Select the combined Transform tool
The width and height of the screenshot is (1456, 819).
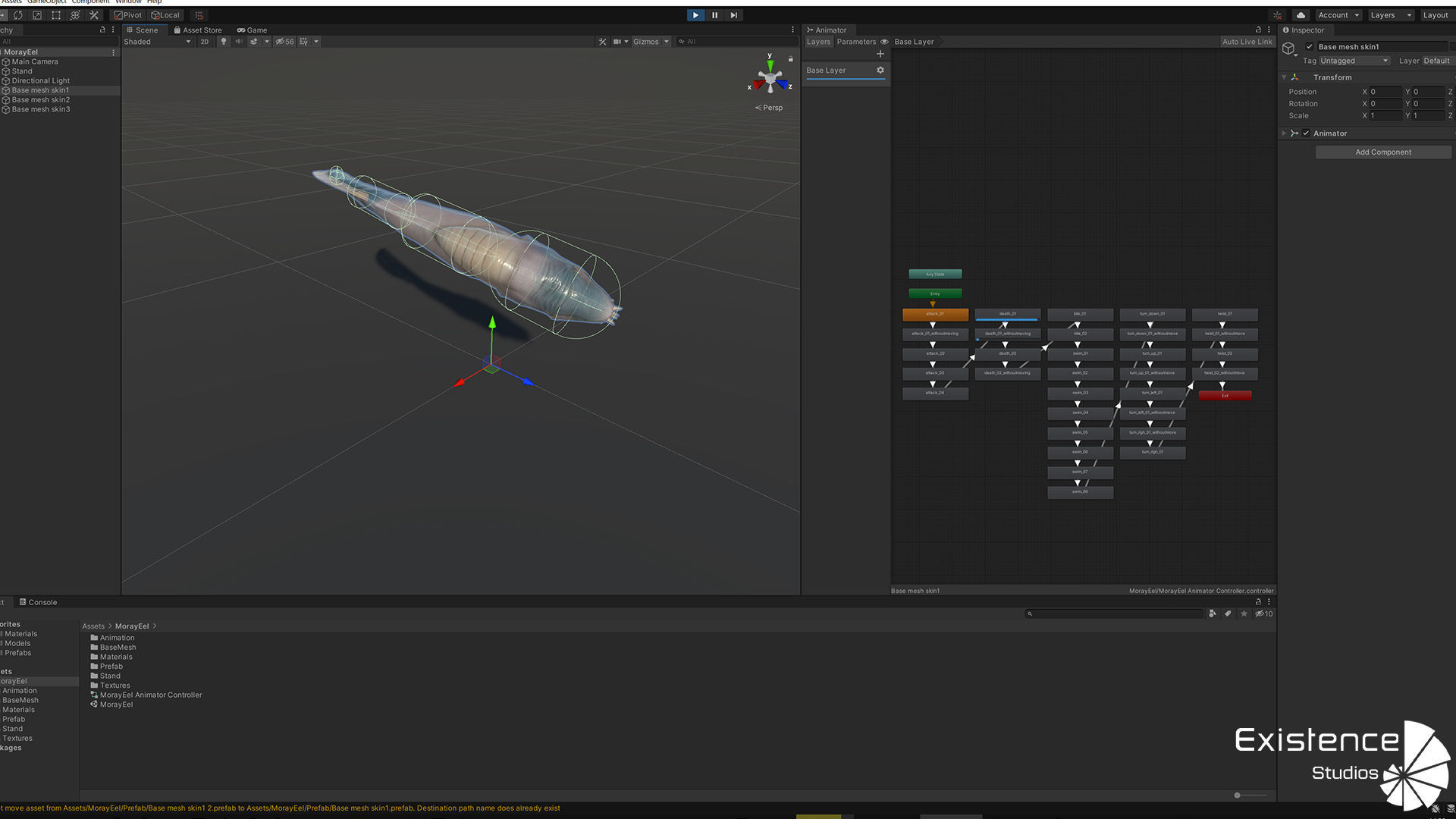(75, 15)
